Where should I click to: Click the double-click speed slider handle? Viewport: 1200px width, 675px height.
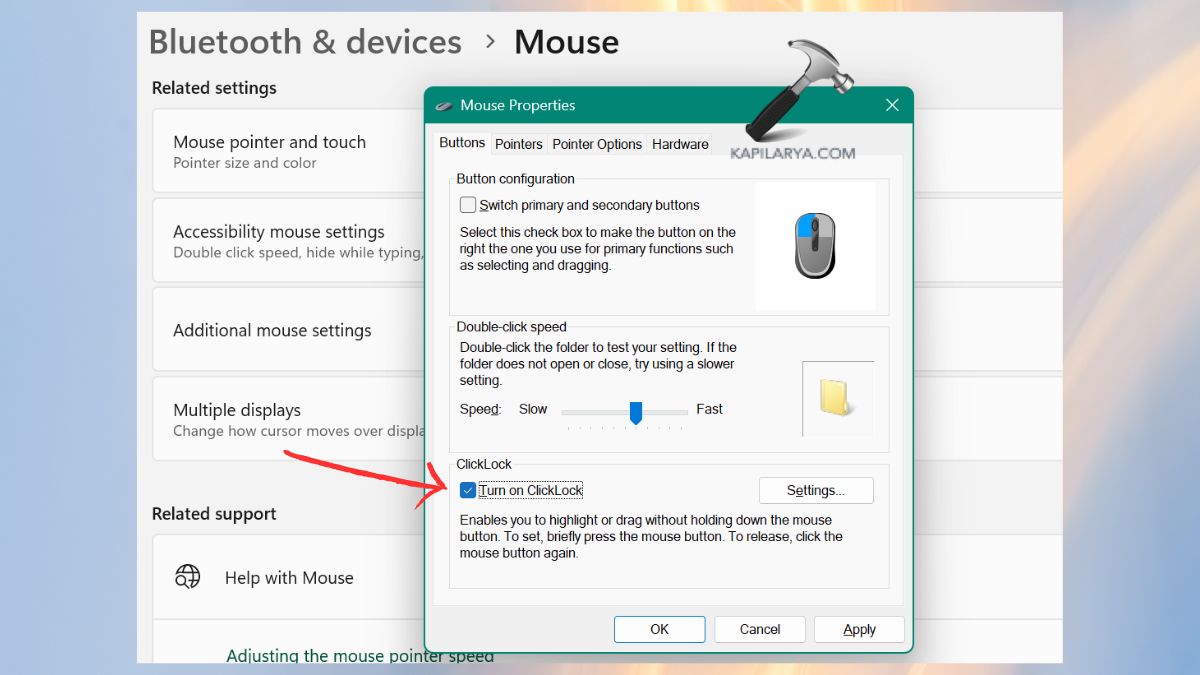(635, 412)
